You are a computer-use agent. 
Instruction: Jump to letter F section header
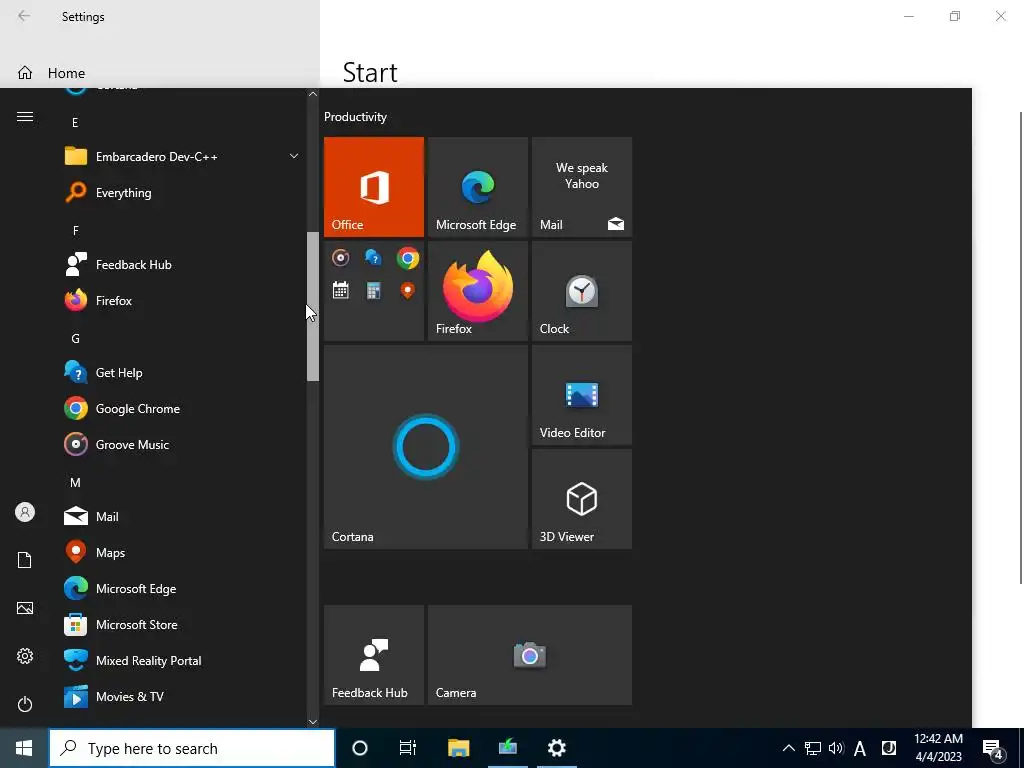click(x=75, y=230)
